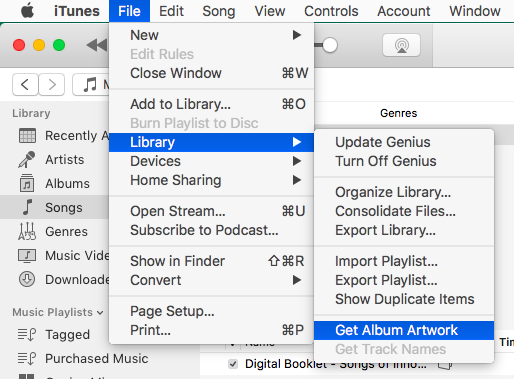The width and height of the screenshot is (514, 379).
Task: Open the Apple menu icon
Action: [27, 11]
